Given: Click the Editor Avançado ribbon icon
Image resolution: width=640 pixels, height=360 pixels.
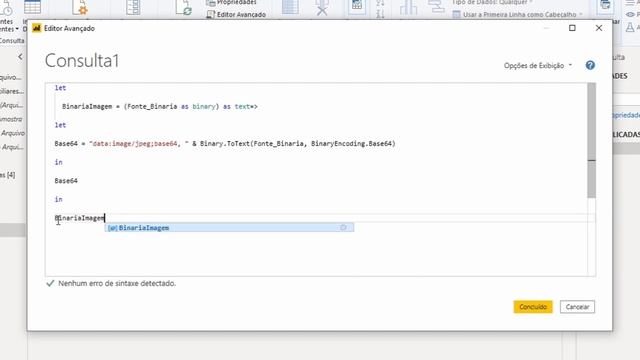Looking at the screenshot, I should pyautogui.click(x=210, y=15).
